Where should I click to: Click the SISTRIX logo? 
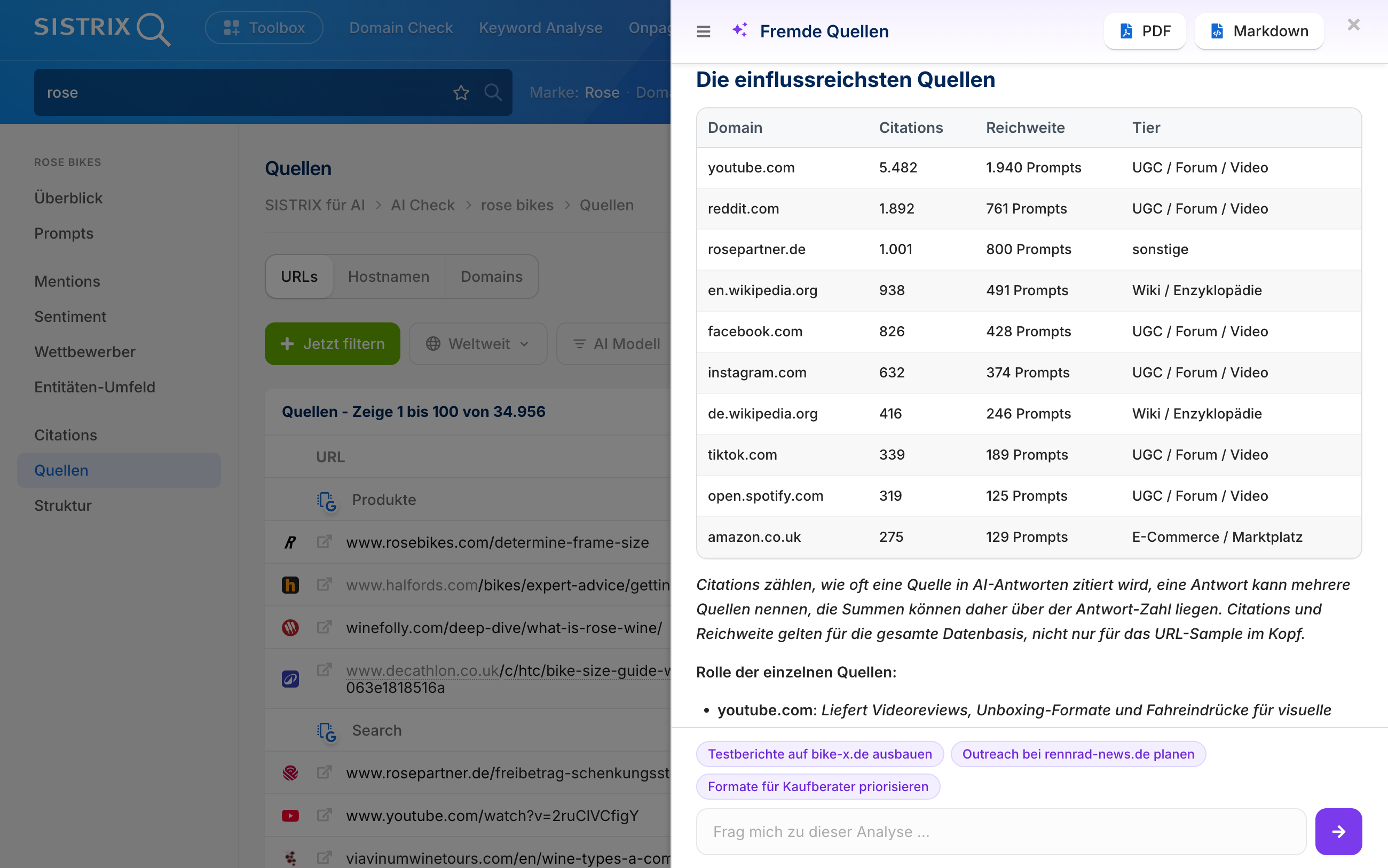(102, 29)
